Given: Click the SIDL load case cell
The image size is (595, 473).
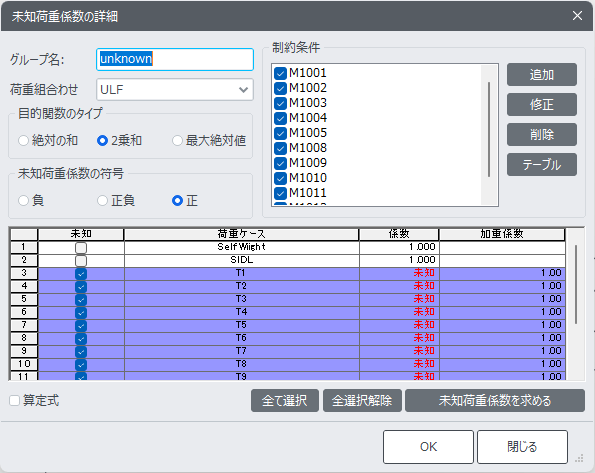Looking at the screenshot, I should coord(241,260).
